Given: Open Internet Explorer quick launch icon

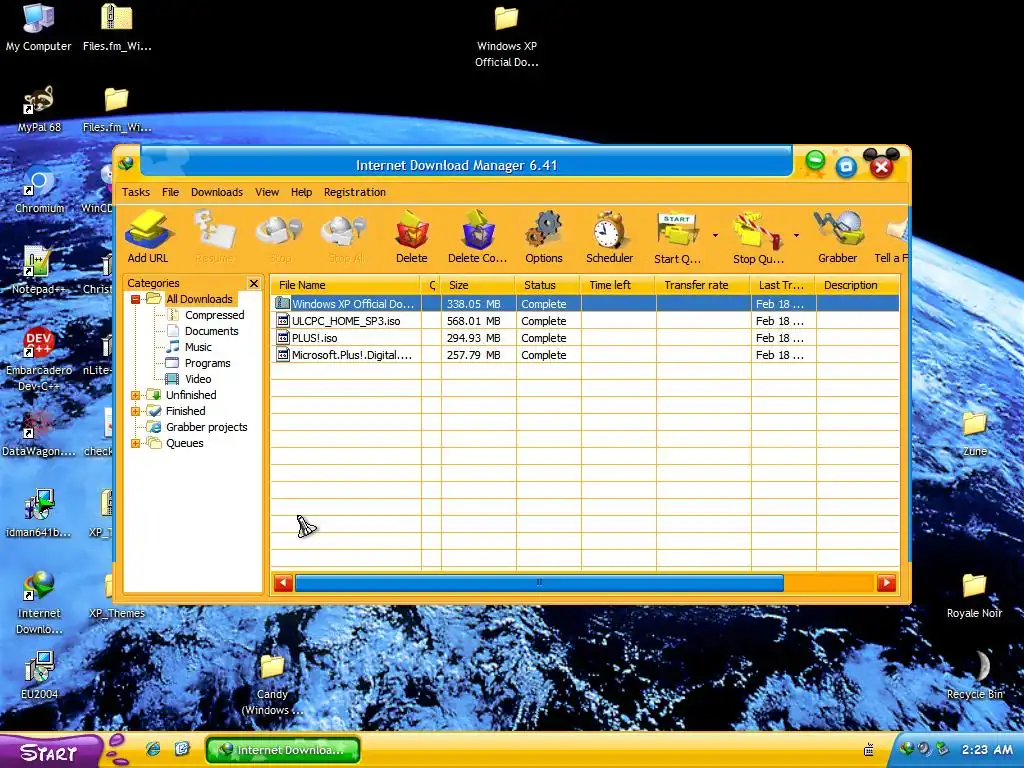Looking at the screenshot, I should click(153, 749).
